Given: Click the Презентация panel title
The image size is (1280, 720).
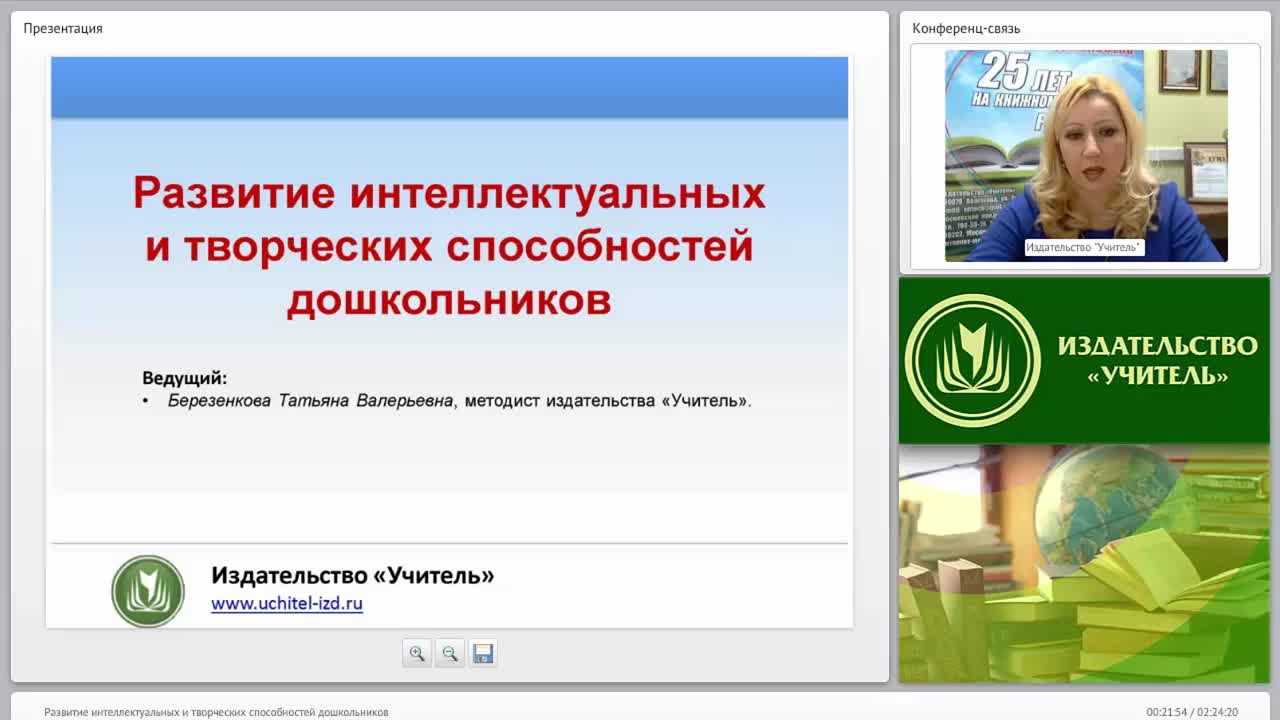Looking at the screenshot, I should pyautogui.click(x=63, y=28).
